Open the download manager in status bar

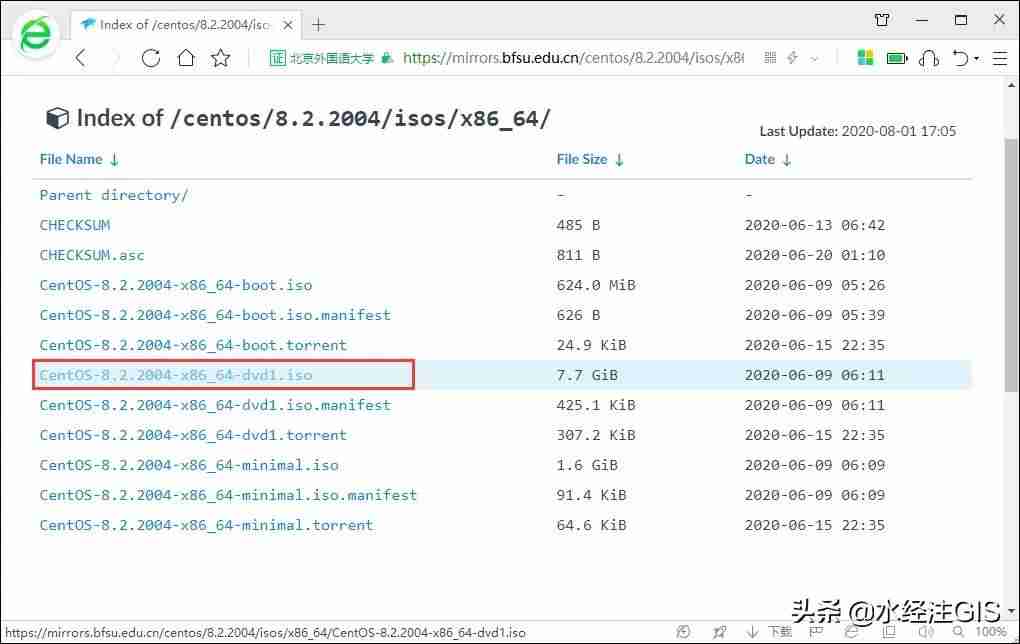point(770,631)
